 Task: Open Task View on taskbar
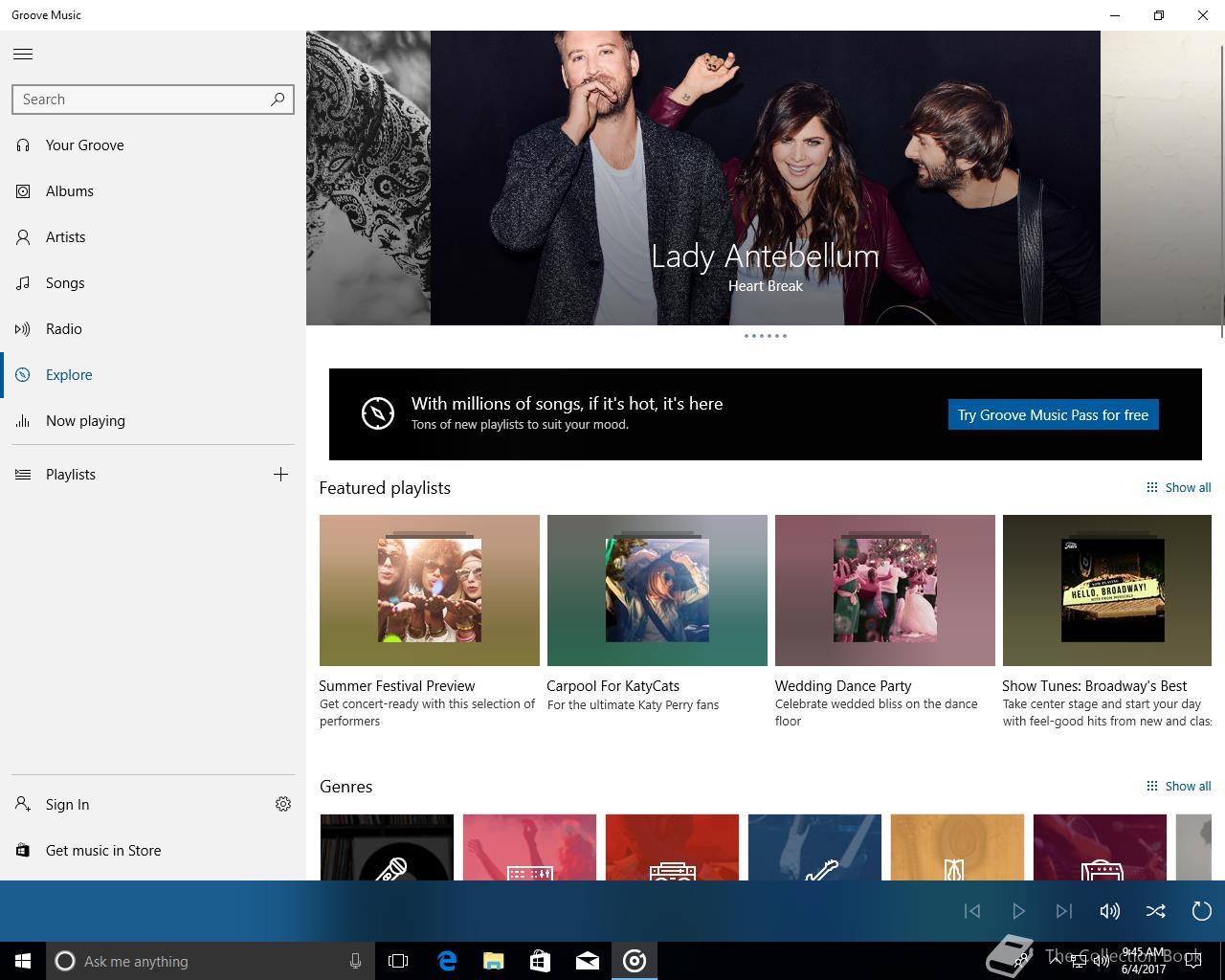[x=398, y=961]
